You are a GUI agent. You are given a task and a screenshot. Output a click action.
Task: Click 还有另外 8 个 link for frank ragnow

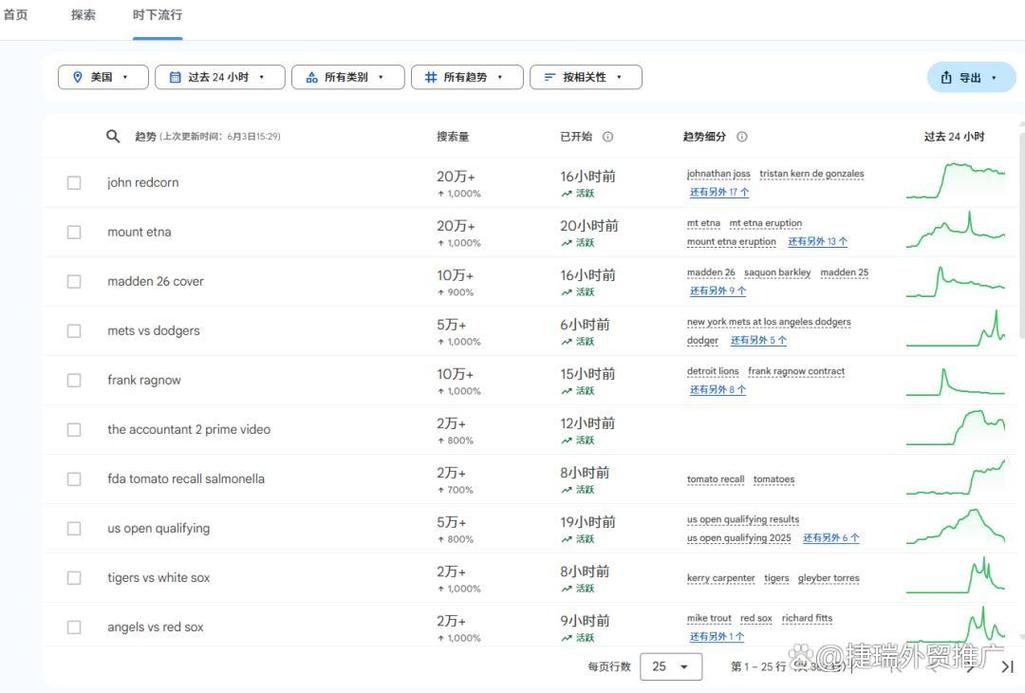(x=718, y=390)
